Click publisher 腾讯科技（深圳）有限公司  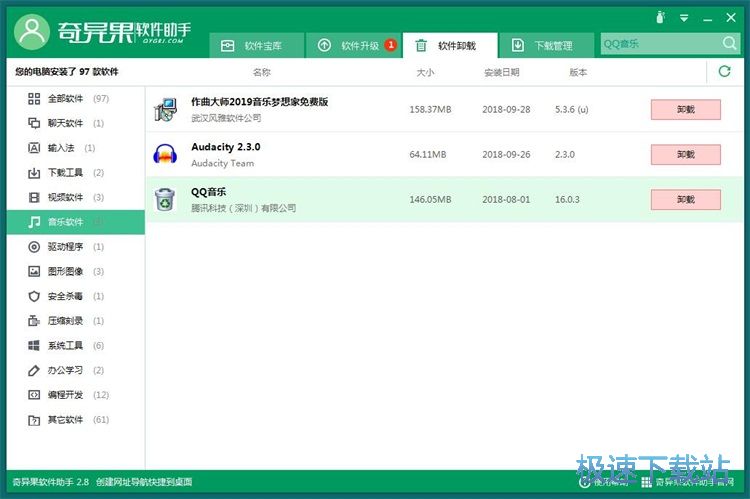coord(243,208)
